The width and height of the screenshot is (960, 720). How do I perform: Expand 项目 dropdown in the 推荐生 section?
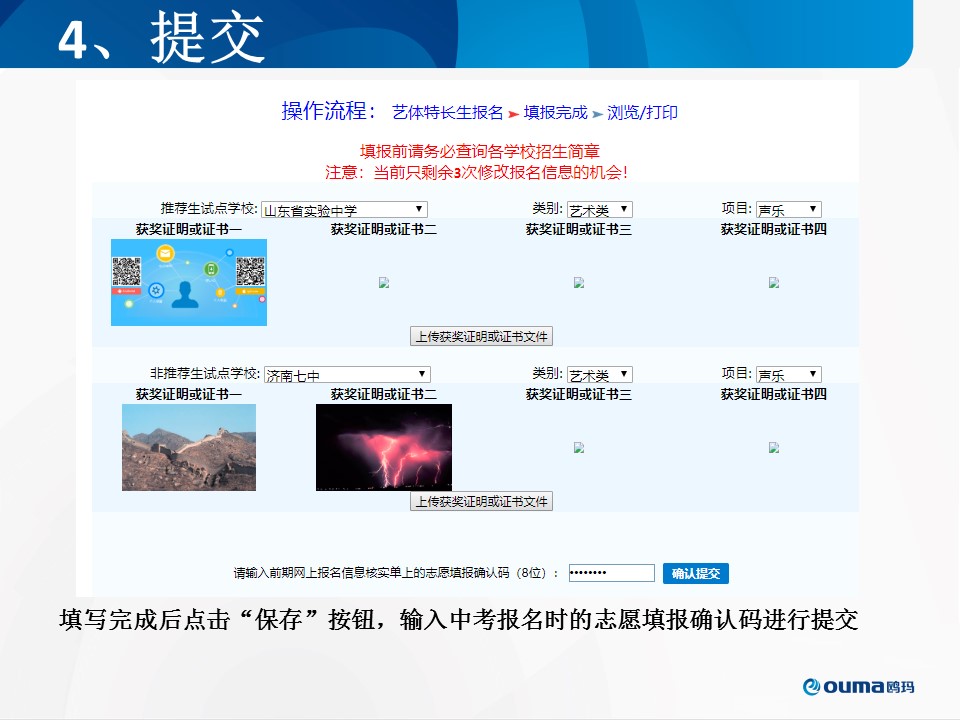click(788, 210)
